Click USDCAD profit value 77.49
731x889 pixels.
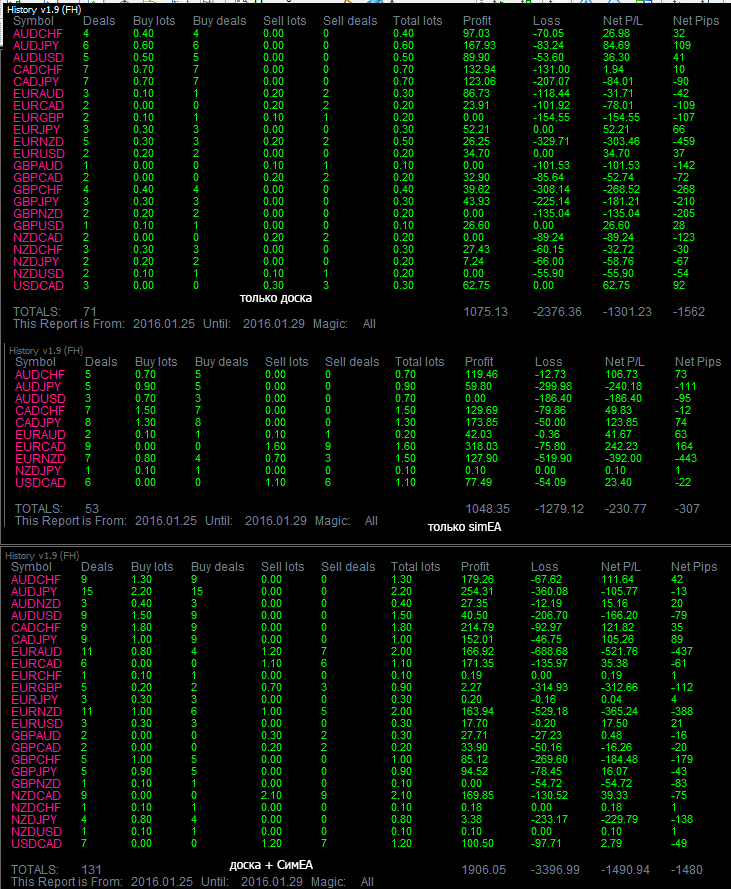479,482
